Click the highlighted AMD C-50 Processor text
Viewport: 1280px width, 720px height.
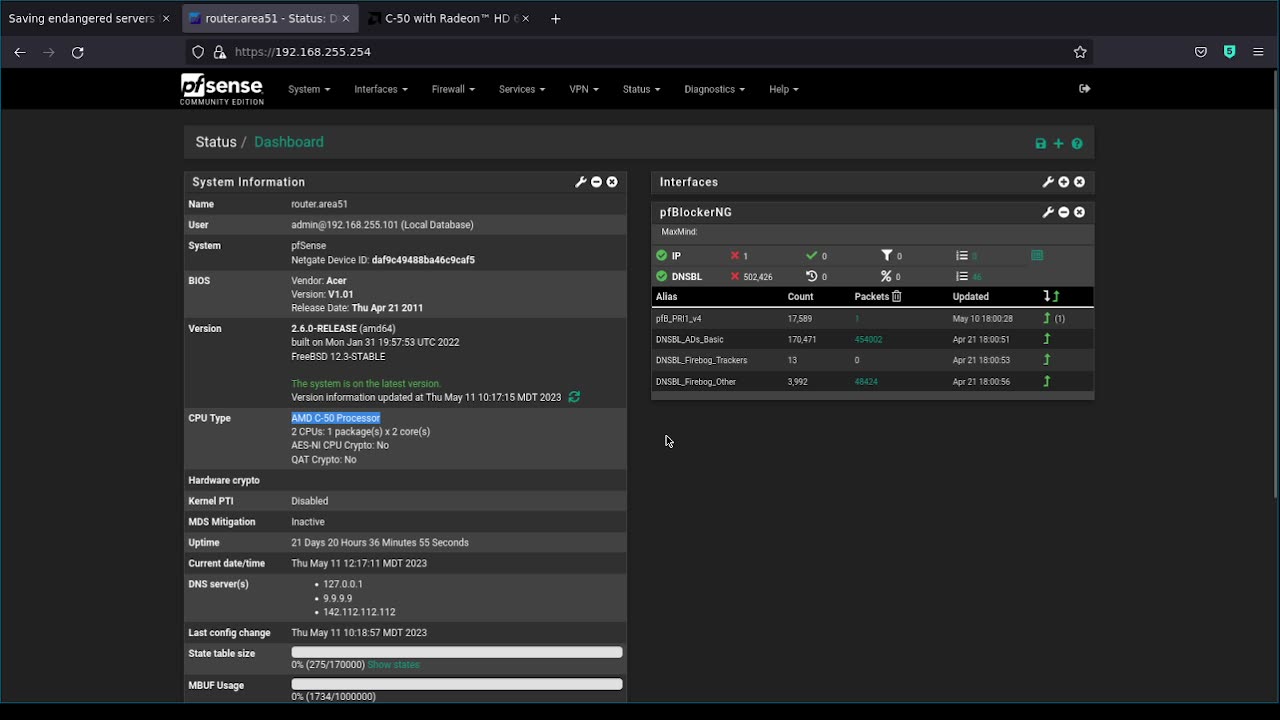point(336,418)
